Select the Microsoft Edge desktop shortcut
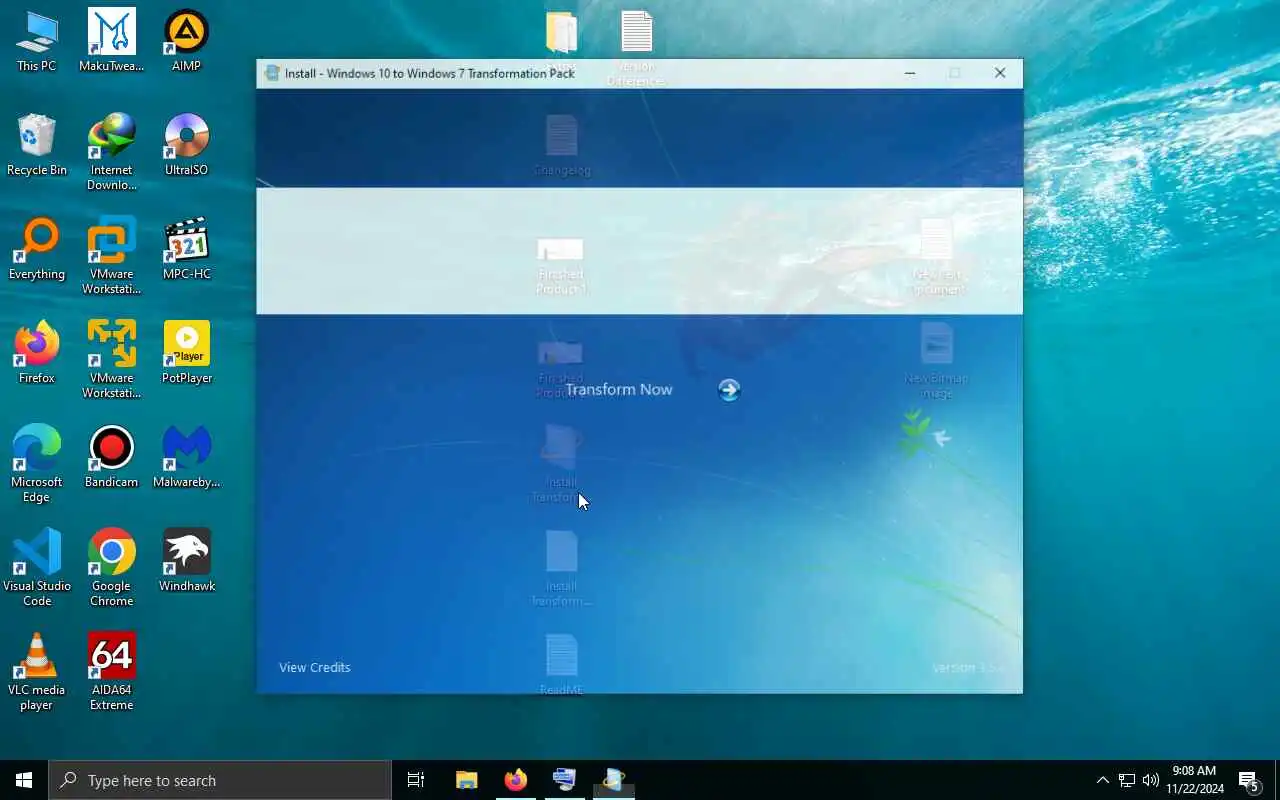The width and height of the screenshot is (1280, 800). tap(37, 464)
